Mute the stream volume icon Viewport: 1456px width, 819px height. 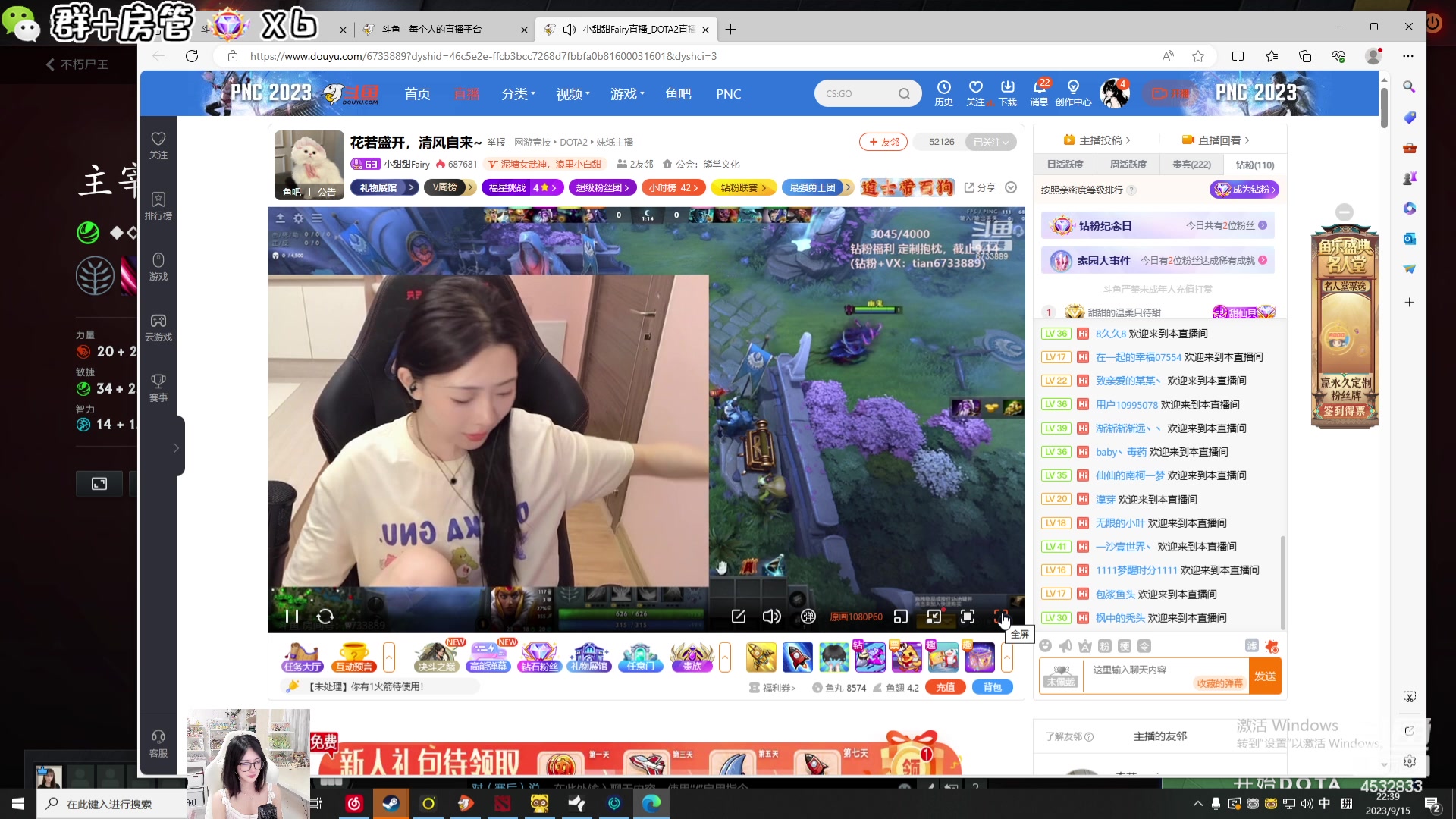771,617
